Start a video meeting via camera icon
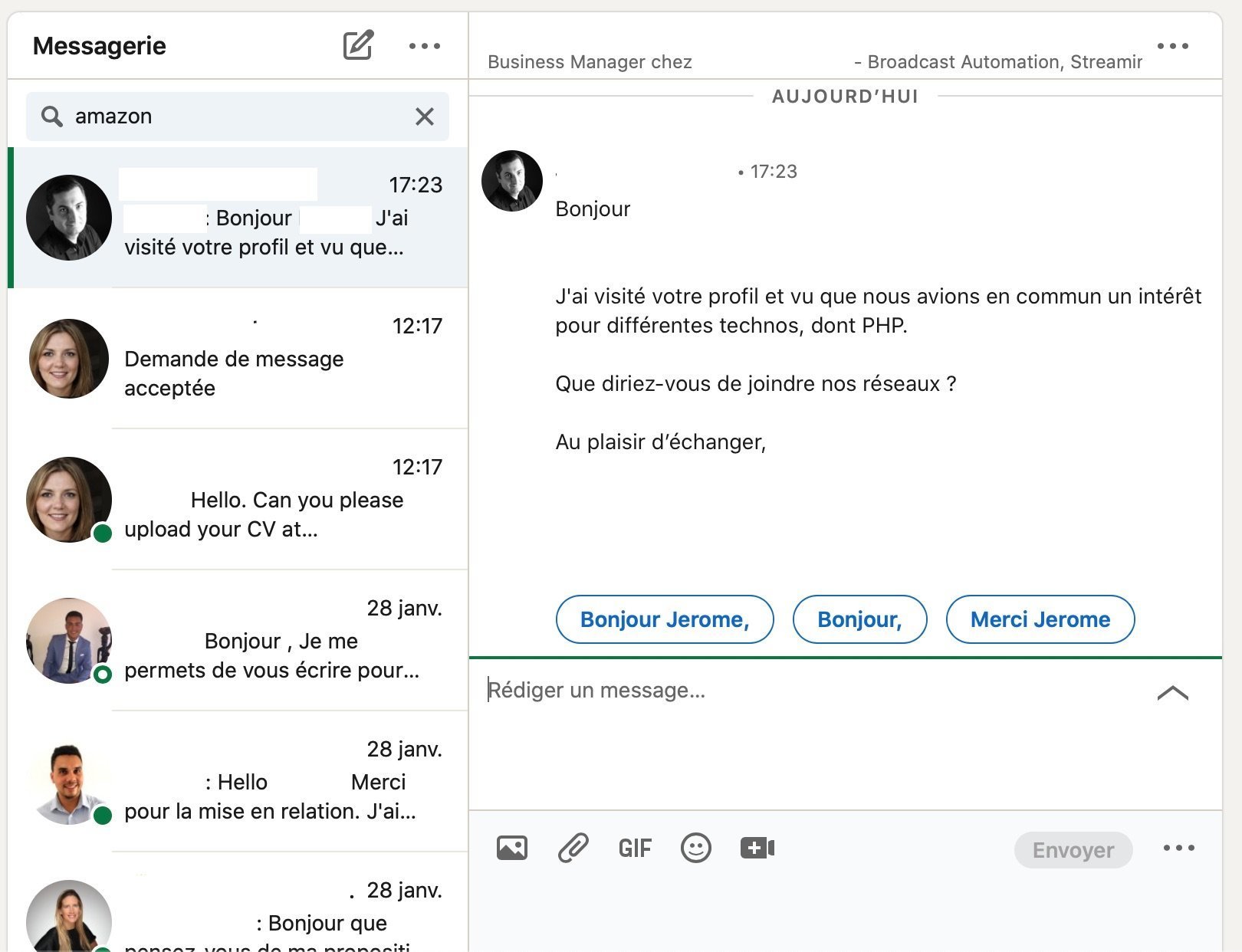 (x=757, y=848)
